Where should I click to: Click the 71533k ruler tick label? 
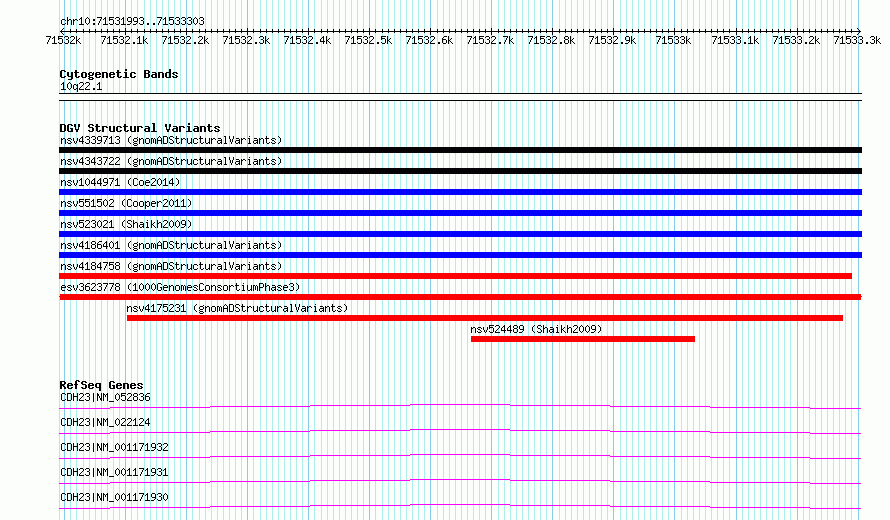point(673,40)
